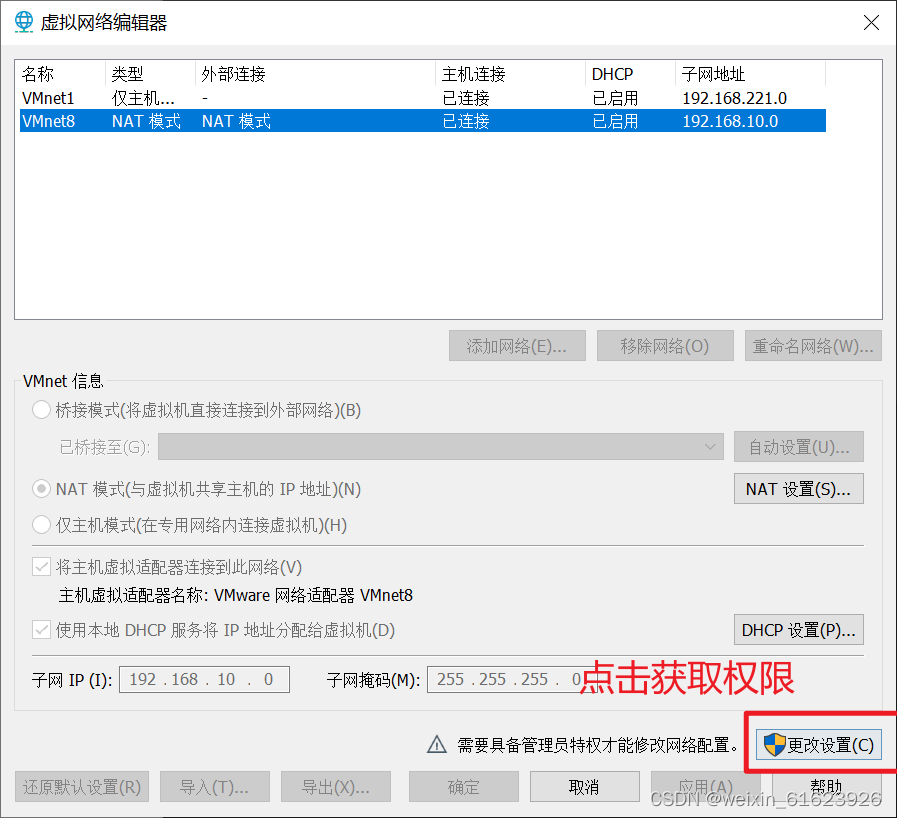Click the 添加网络(E) button
This screenshot has width=897, height=818.
517,346
